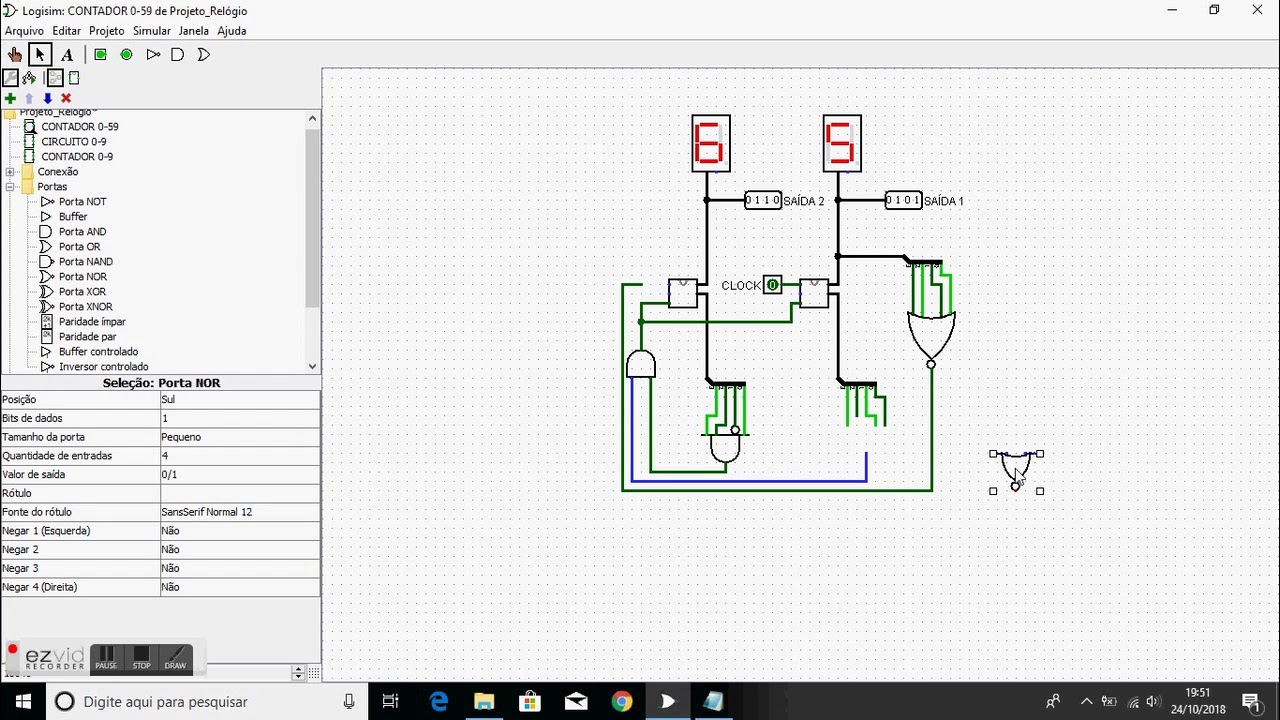Screen dimensions: 1280x720
Task: Change Posição value Sul
Action: 240,400
